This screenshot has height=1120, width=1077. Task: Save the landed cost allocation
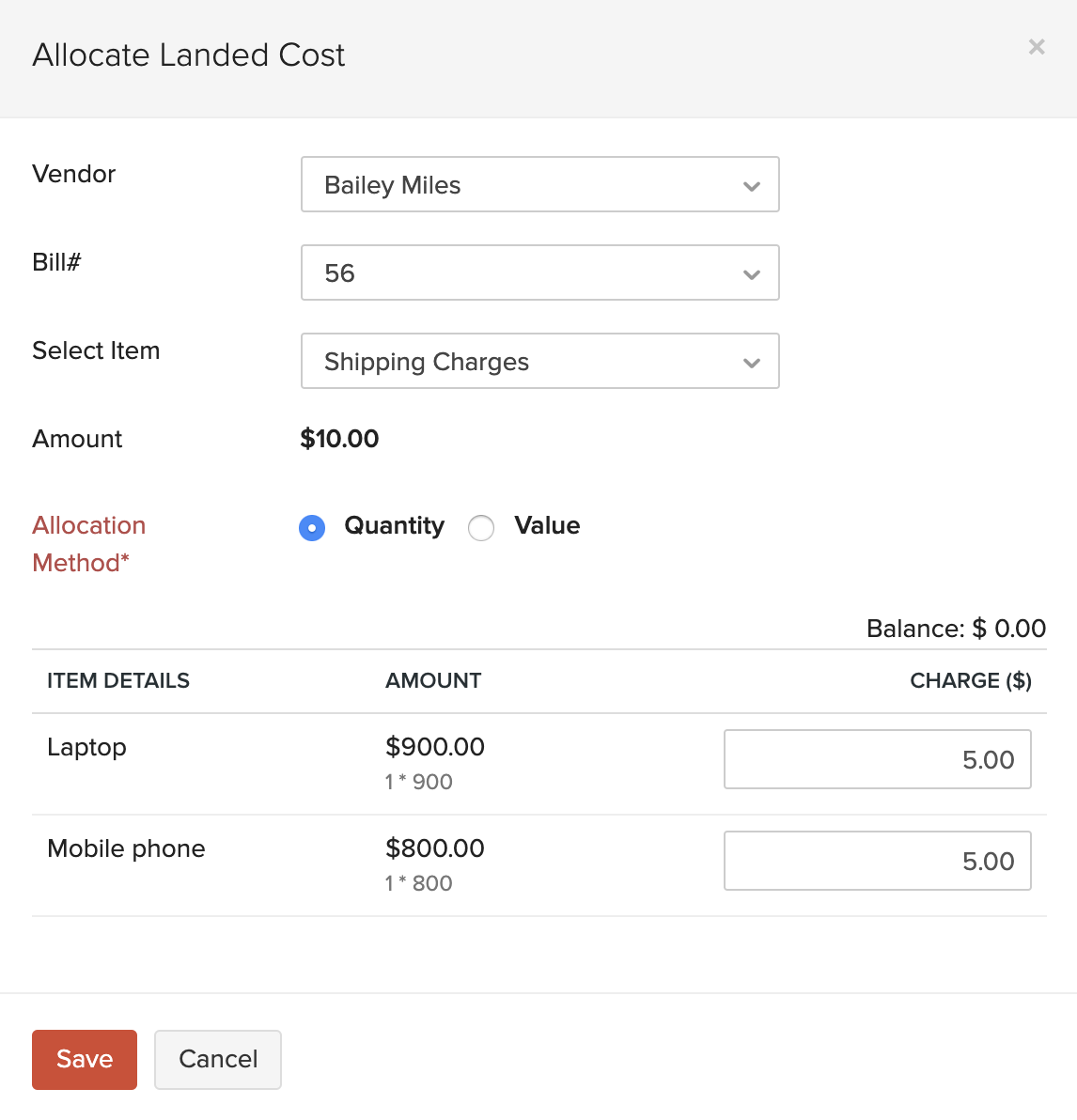84,1059
